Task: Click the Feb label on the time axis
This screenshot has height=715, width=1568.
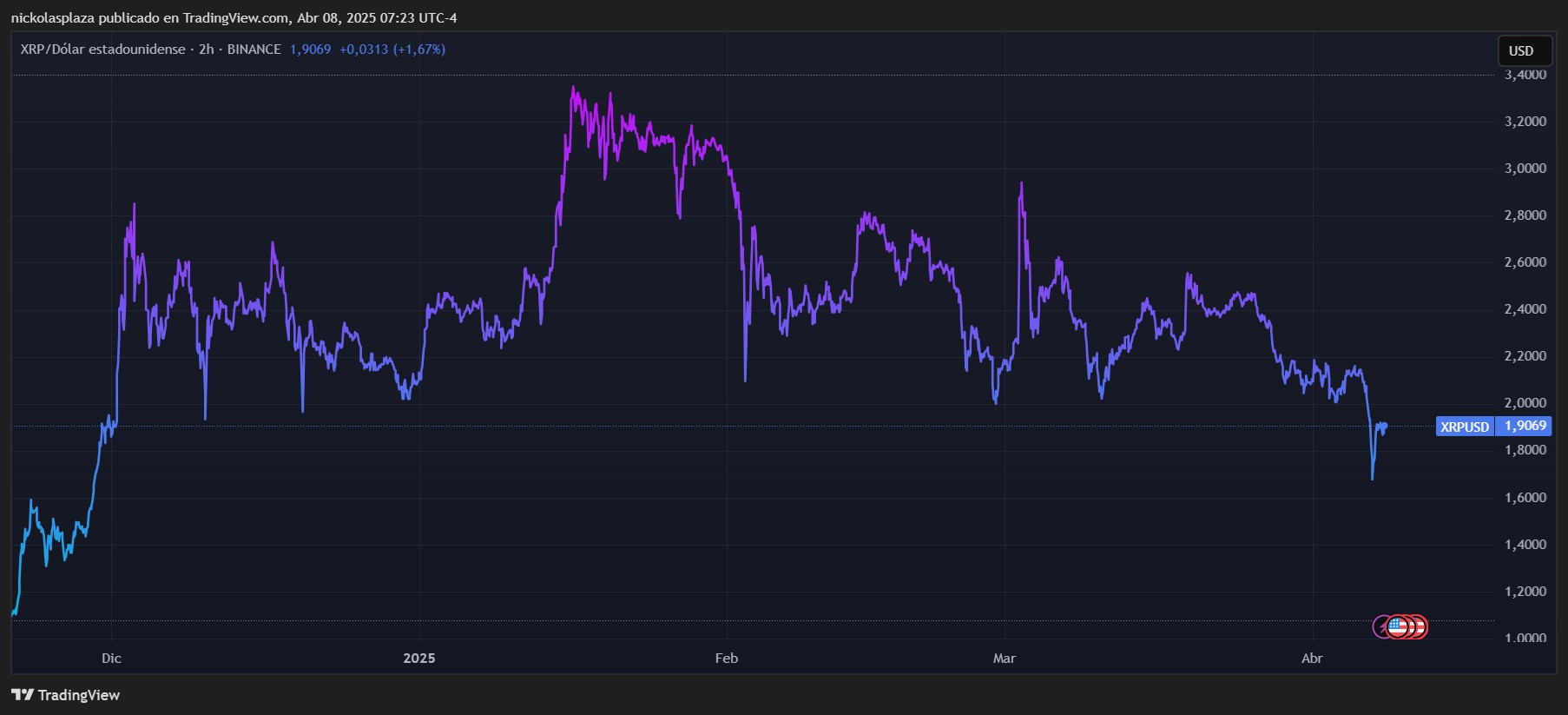Action: (727, 659)
